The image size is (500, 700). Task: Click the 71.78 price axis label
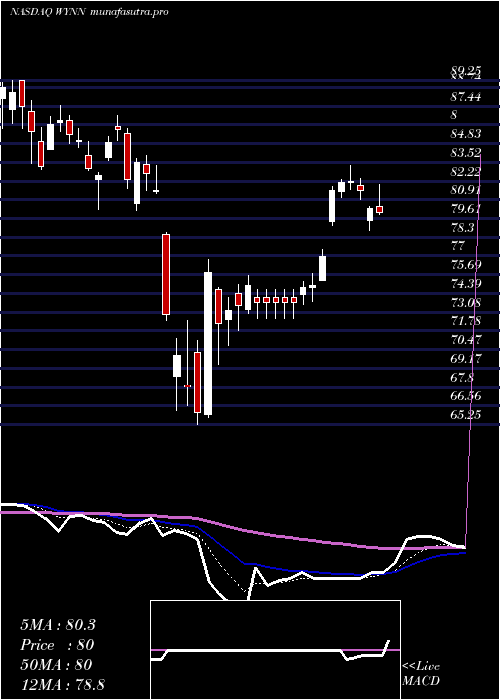pyautogui.click(x=466, y=321)
